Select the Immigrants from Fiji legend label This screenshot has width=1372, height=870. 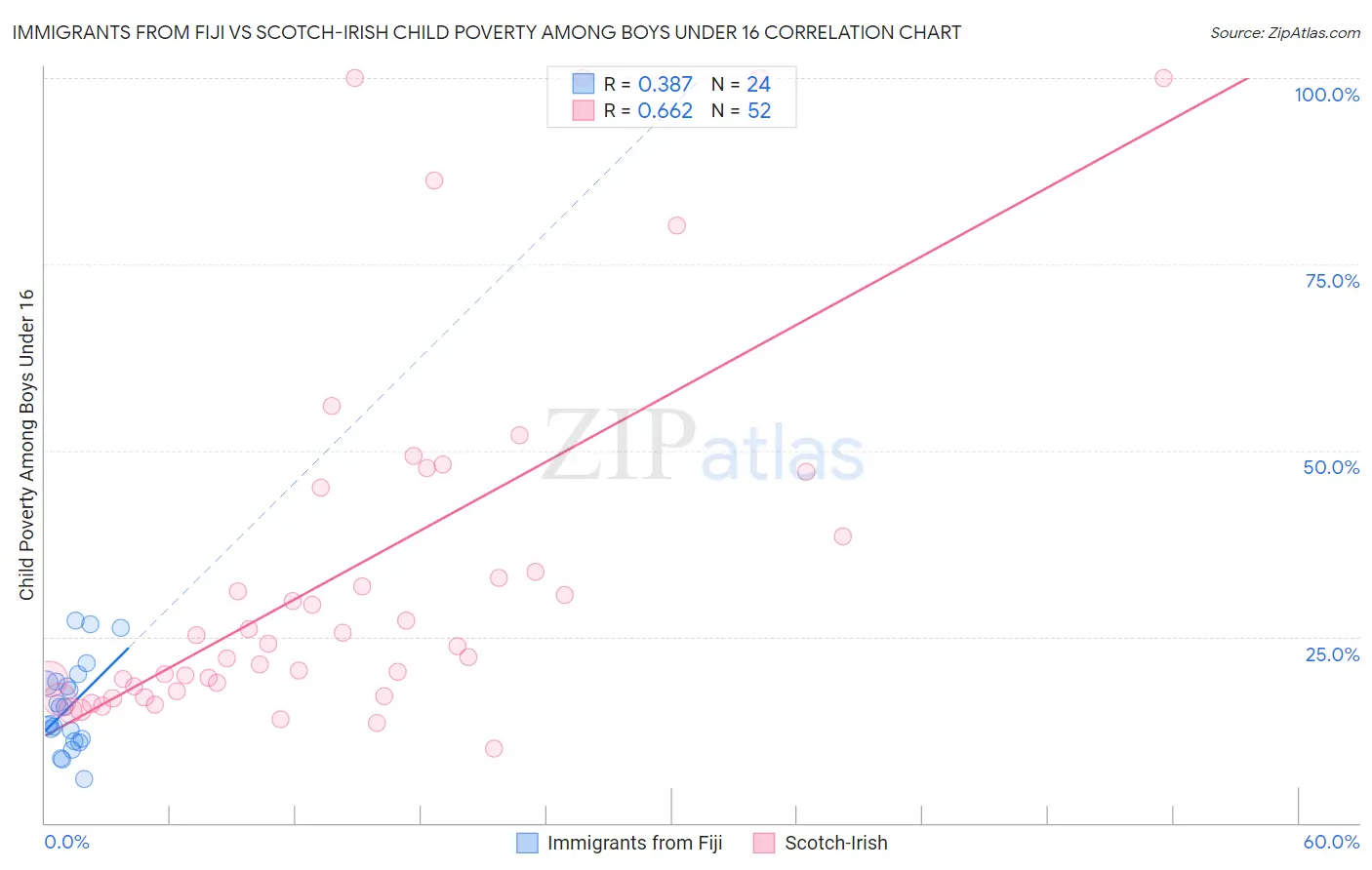point(635,843)
